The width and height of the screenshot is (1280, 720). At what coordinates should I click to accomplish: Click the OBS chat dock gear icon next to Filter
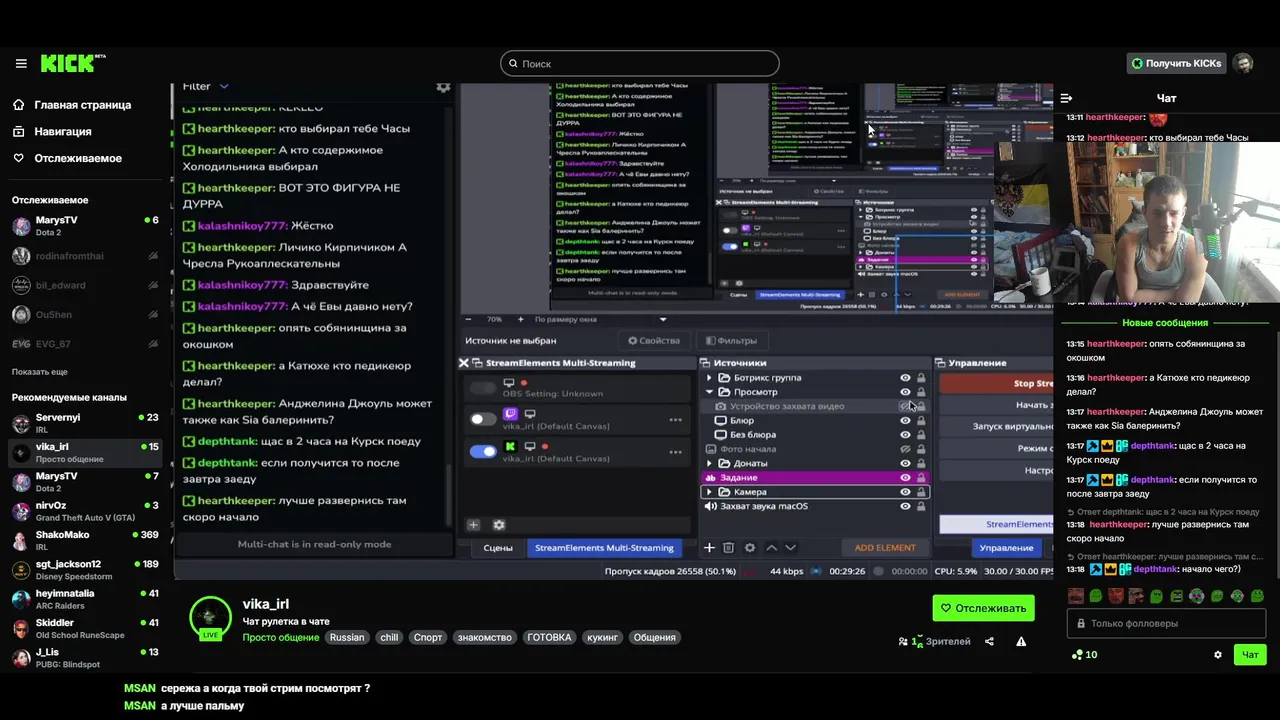click(x=443, y=87)
